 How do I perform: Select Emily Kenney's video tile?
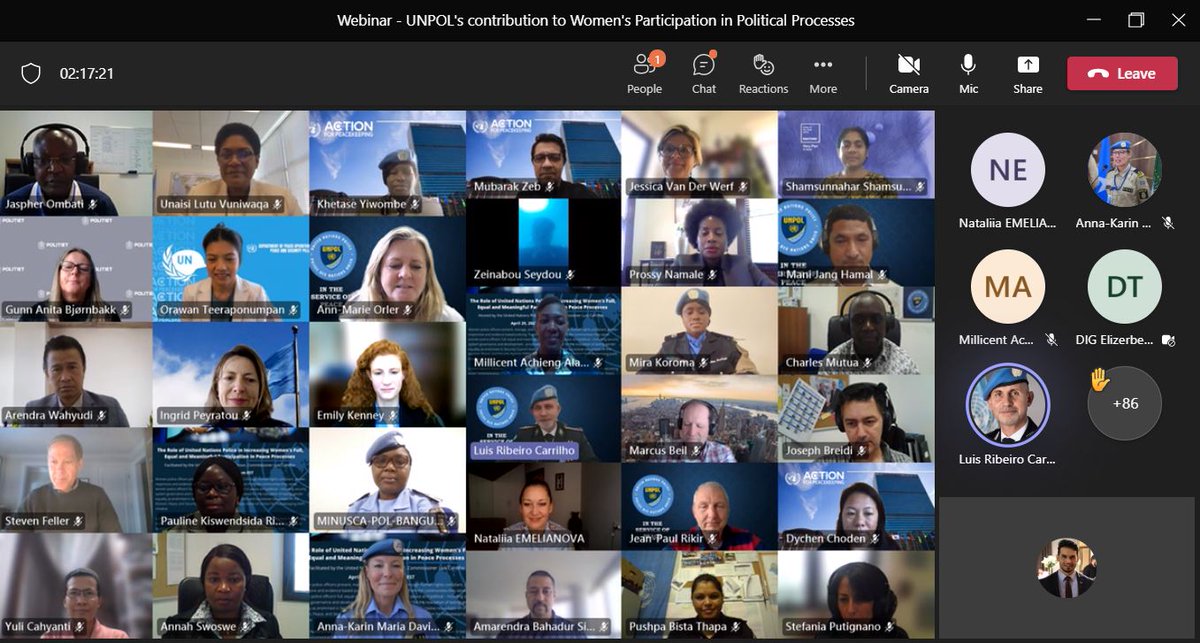tap(388, 375)
